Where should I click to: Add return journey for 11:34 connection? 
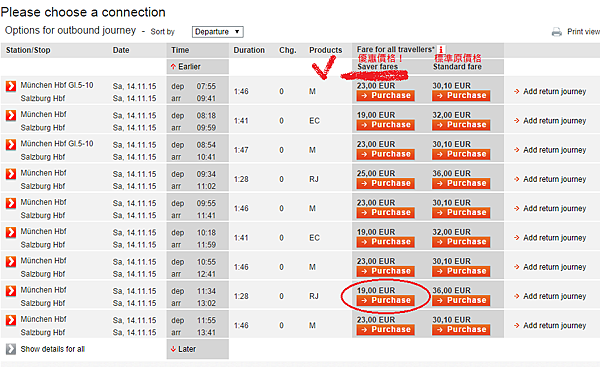coord(550,296)
